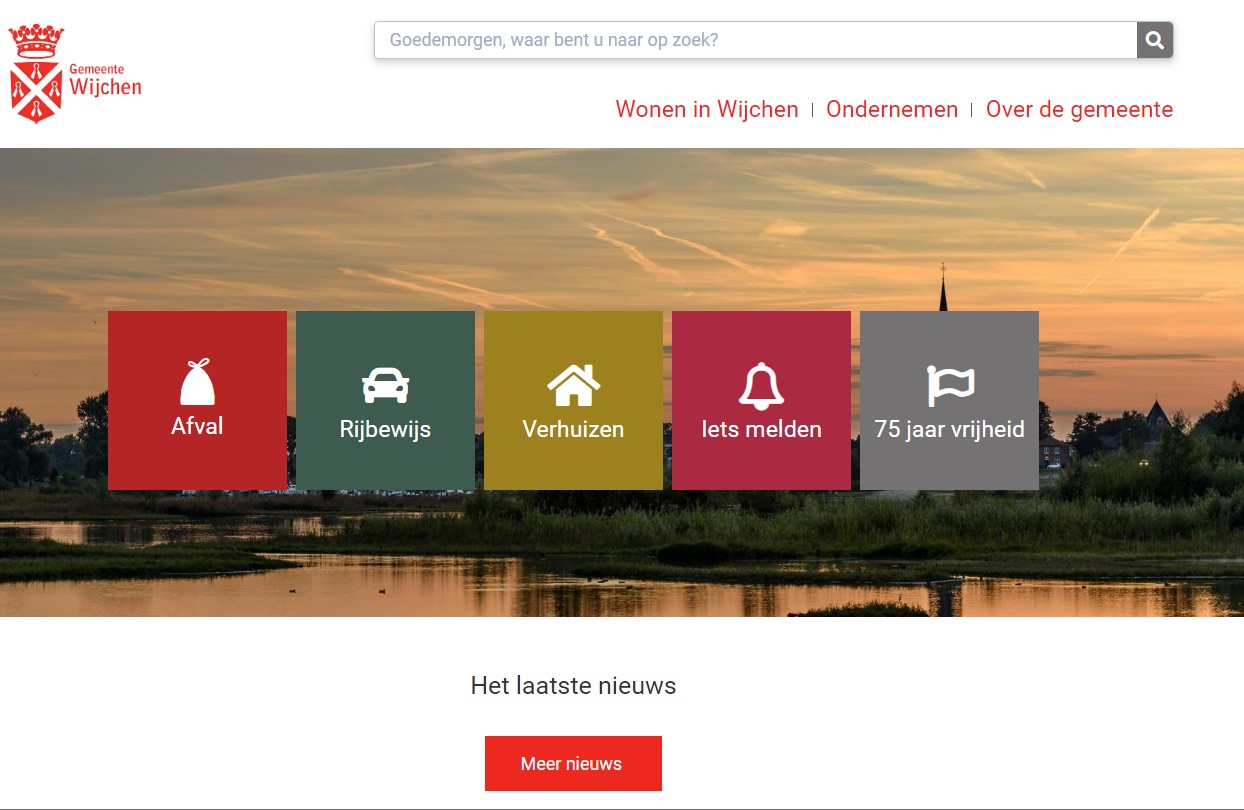Click the car icon on the Rijbewijs tile

pos(385,385)
